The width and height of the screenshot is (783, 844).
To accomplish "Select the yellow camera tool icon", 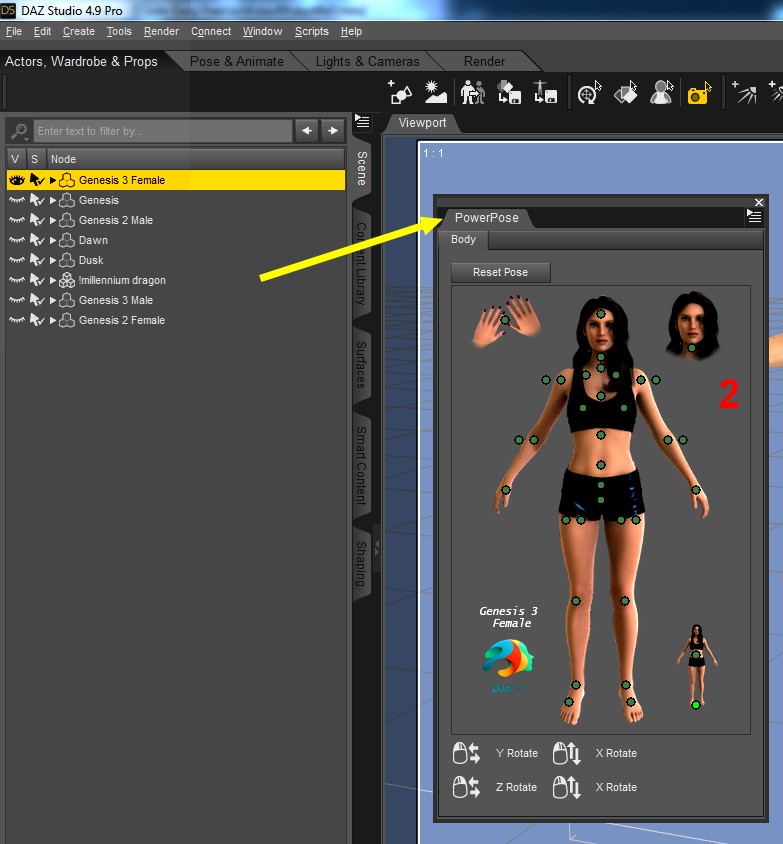I will (699, 93).
